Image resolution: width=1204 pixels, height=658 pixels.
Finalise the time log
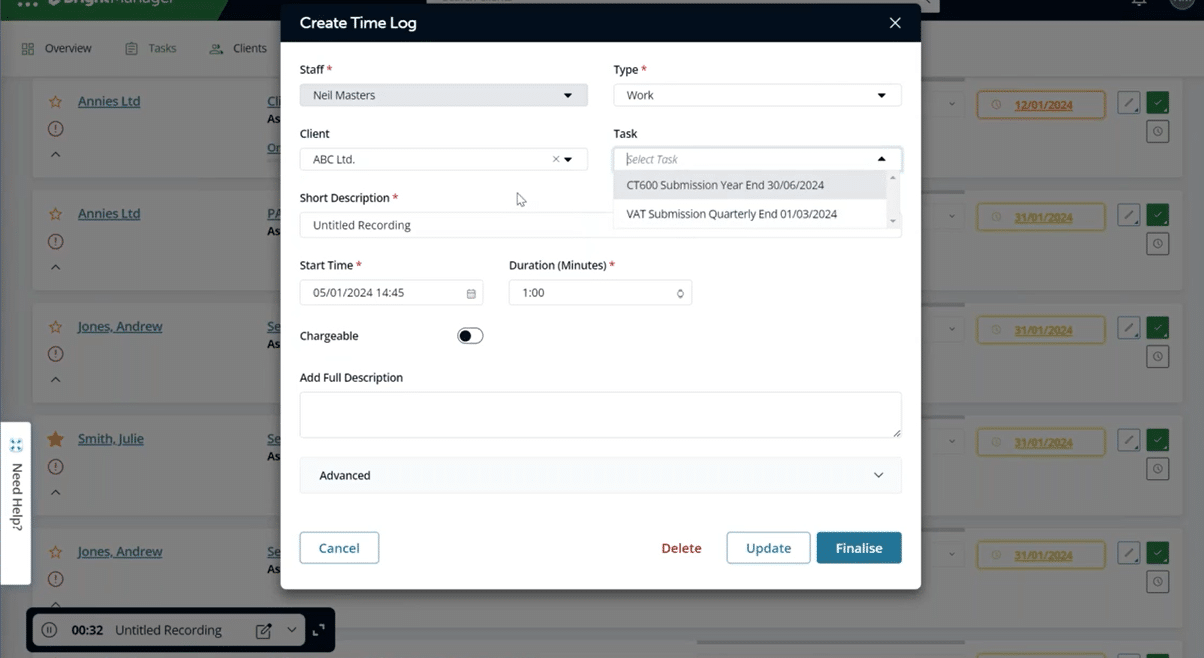coord(858,548)
